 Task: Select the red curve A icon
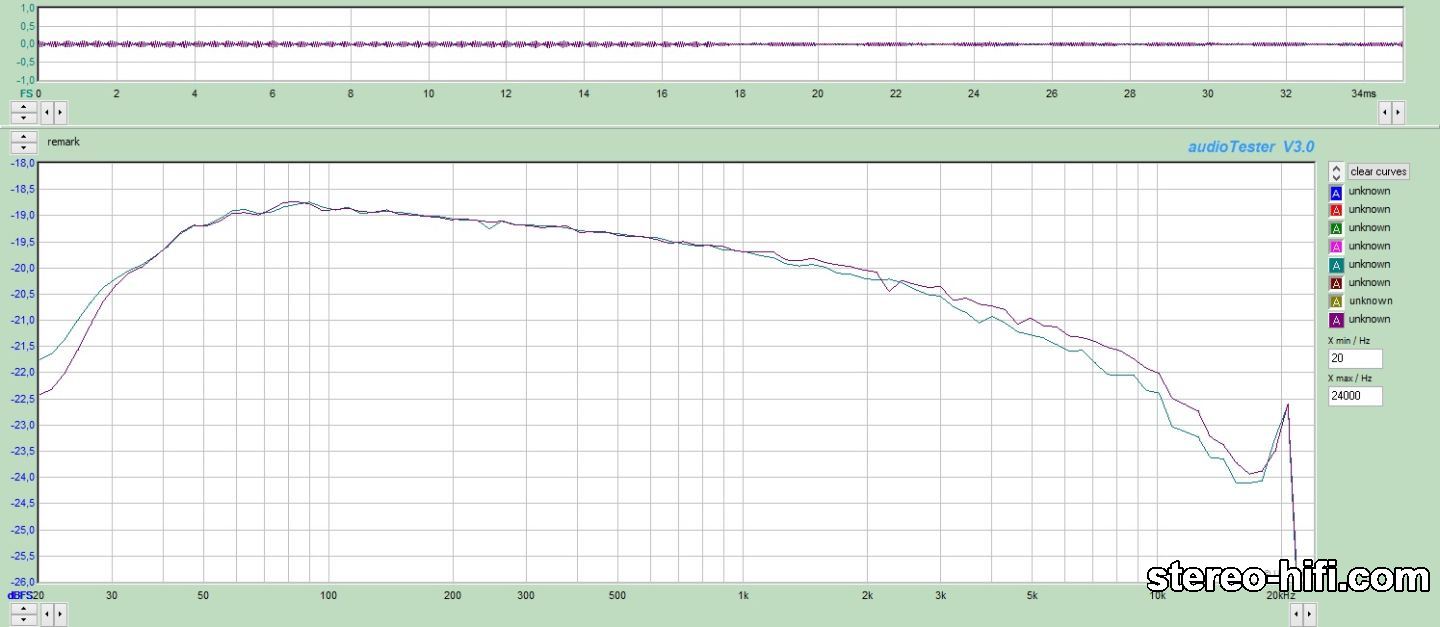1335,210
